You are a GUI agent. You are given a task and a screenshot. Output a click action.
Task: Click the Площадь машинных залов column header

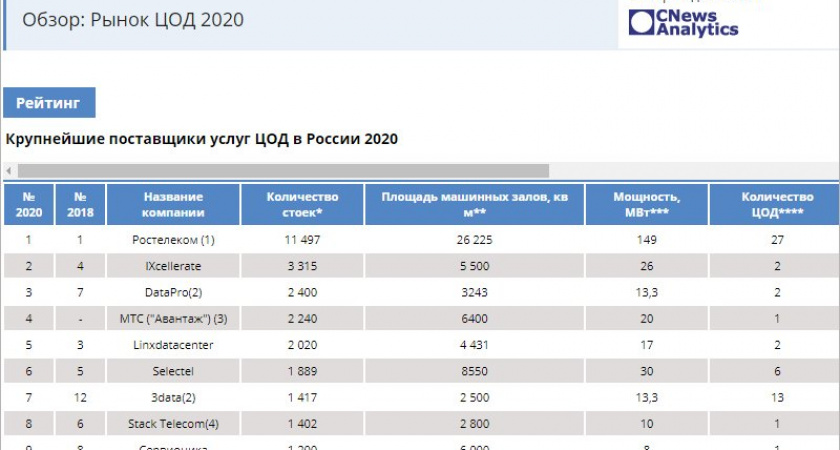(474, 205)
